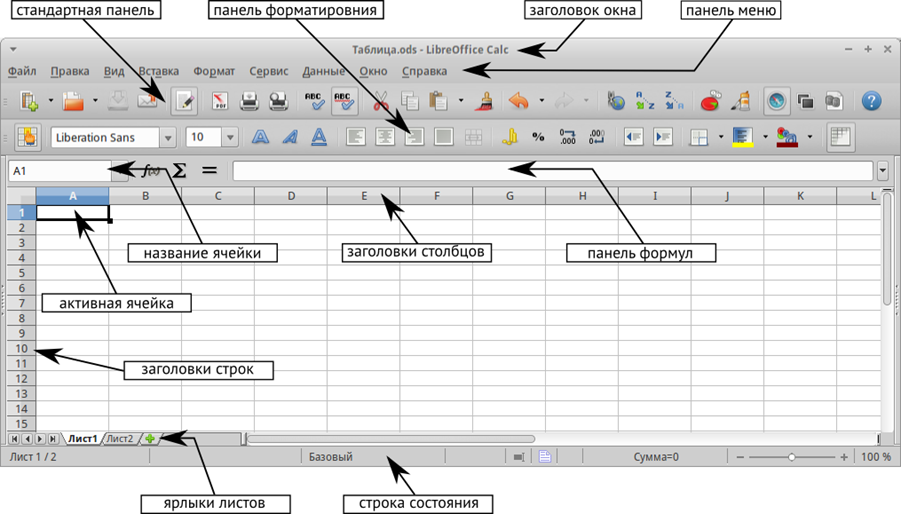Click the Percent number format icon
Screen dimensions: 901x514
538,137
